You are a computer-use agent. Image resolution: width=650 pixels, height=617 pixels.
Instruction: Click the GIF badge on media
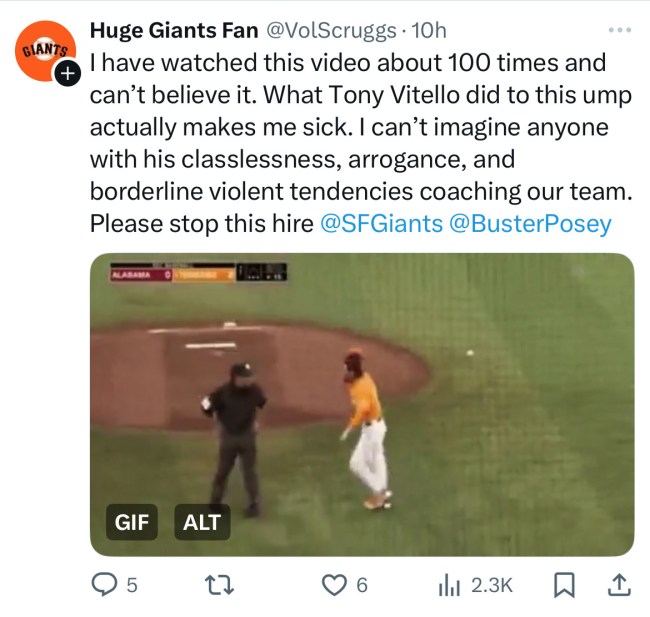coord(132,521)
